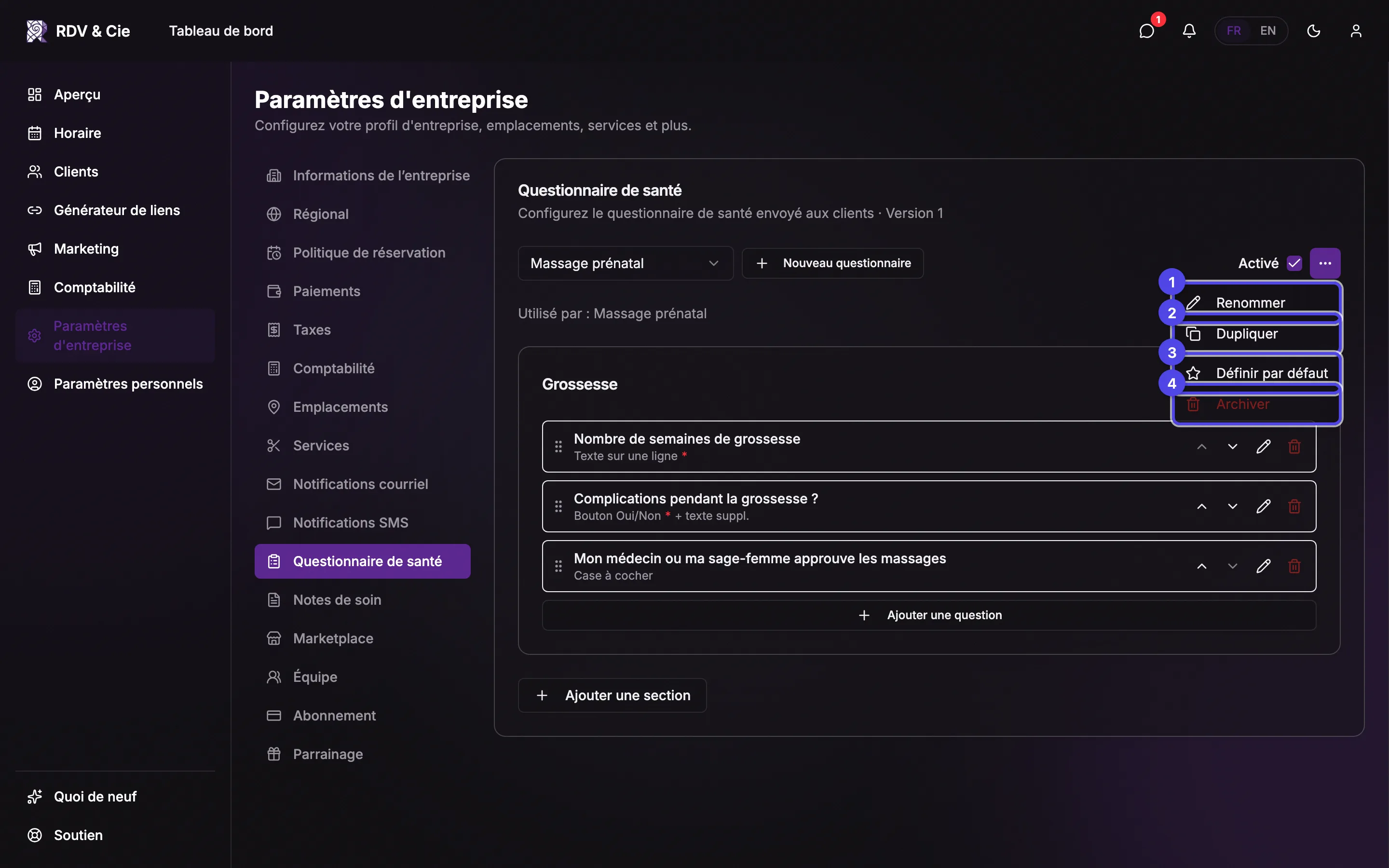
Task: Open the Massage prénatal questionnaire dropdown
Action: coord(626,263)
